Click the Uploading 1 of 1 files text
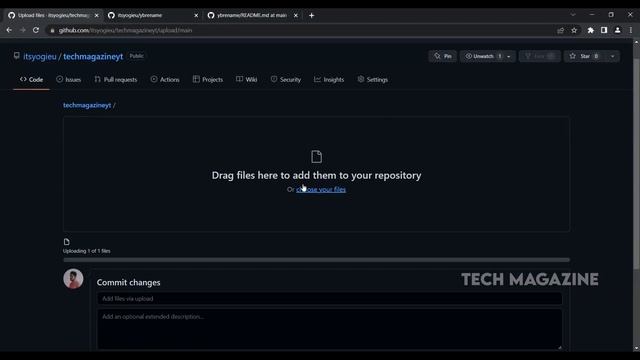The image size is (640, 360). coord(87,251)
